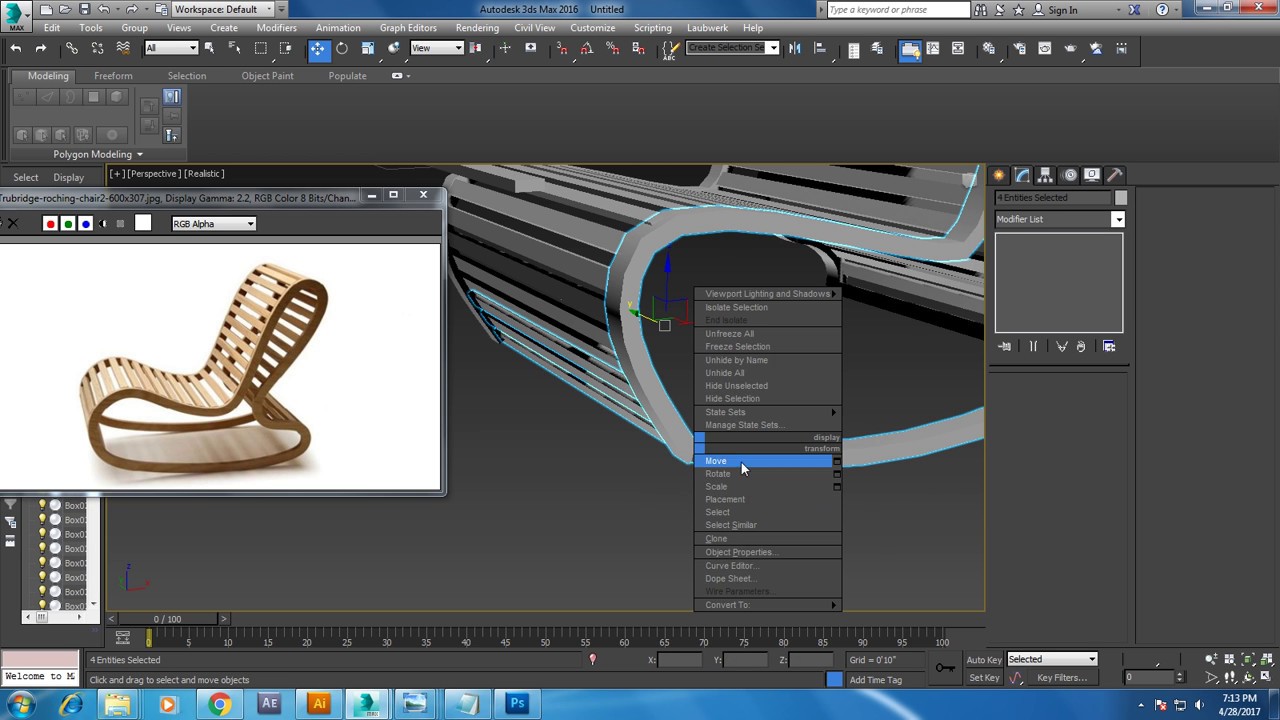
Task: Toggle the 3D Snaps icon
Action: pos(562,49)
